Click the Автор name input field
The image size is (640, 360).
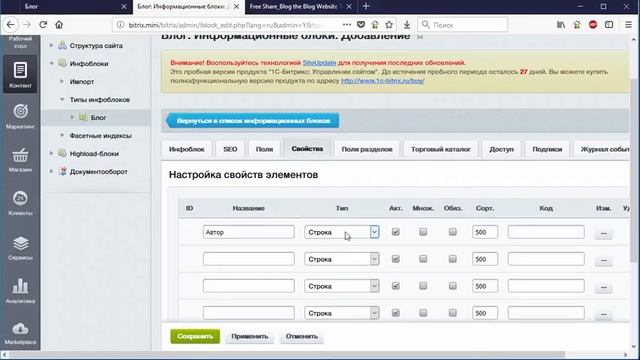249,232
